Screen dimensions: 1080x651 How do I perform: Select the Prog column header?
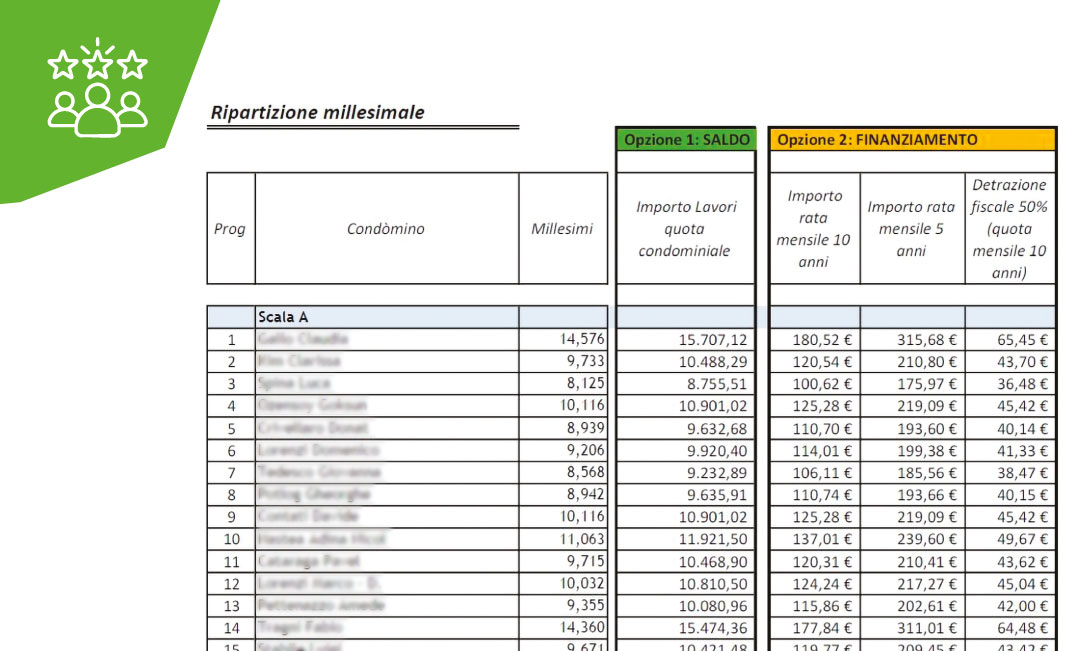230,229
